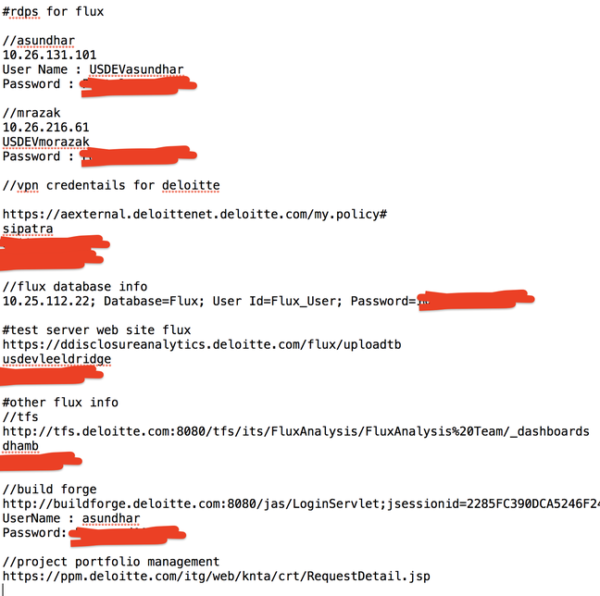Click the buildforge LoginServlet URL
The width and height of the screenshot is (600, 596).
[301, 504]
